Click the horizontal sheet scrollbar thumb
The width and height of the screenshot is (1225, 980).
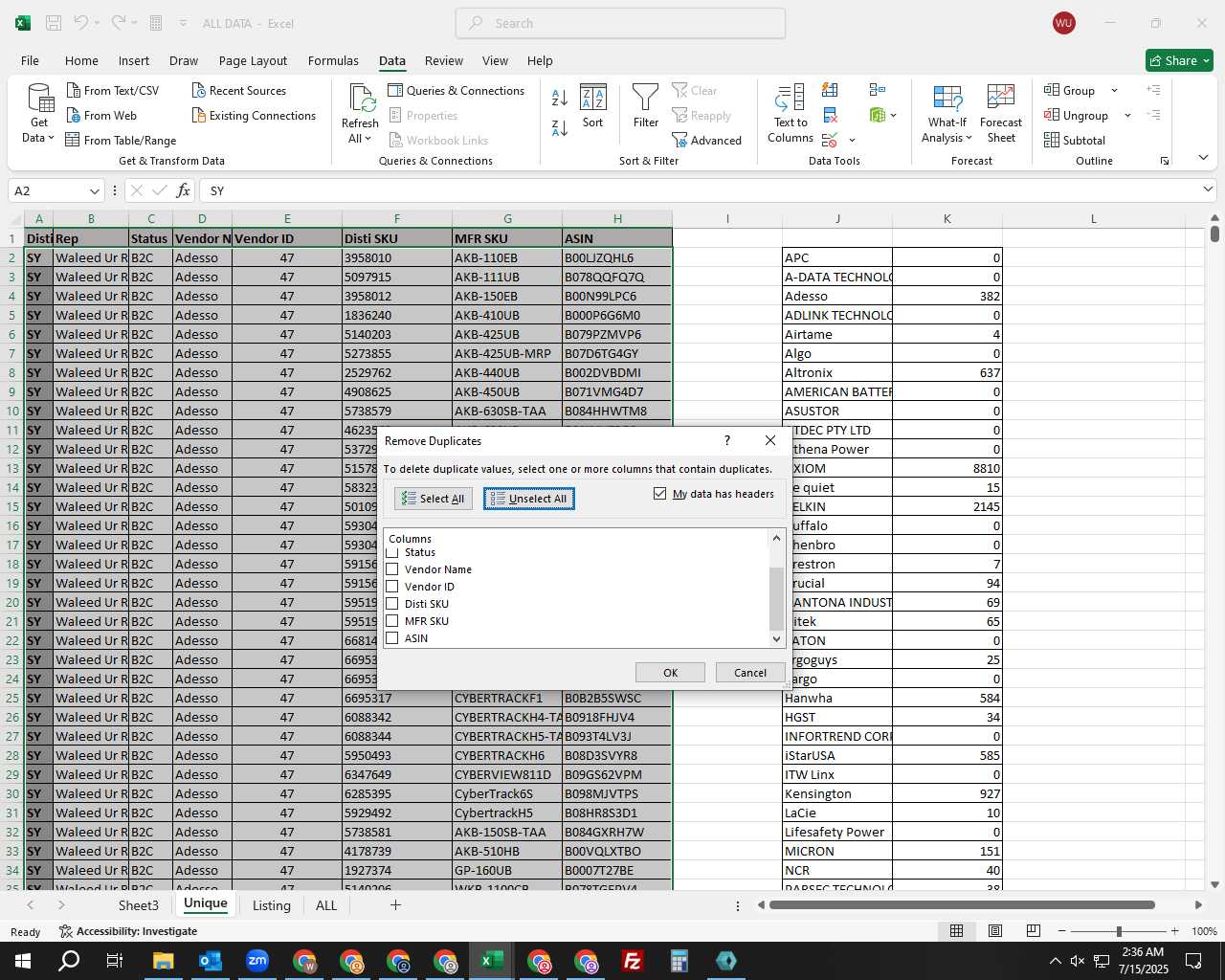coord(963,904)
